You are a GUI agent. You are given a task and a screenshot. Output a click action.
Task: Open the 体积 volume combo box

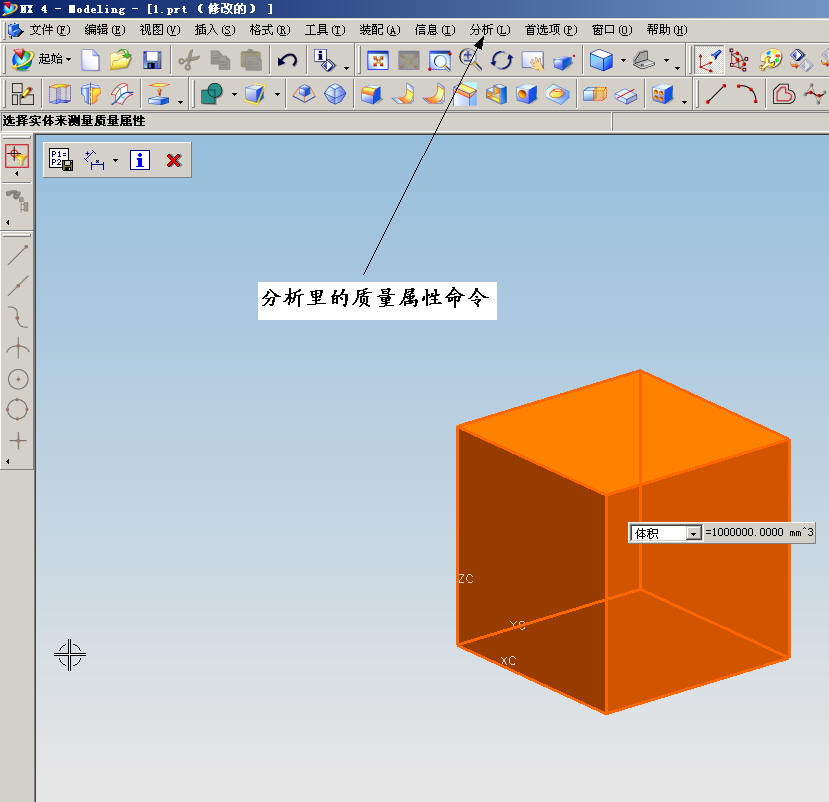(666, 533)
